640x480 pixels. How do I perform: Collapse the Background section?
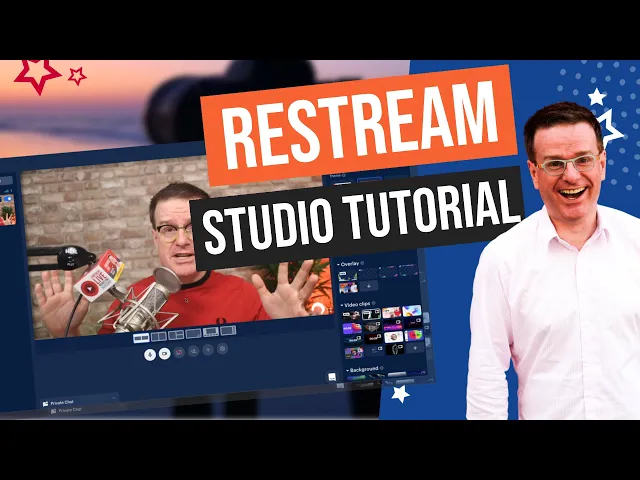coord(348,371)
